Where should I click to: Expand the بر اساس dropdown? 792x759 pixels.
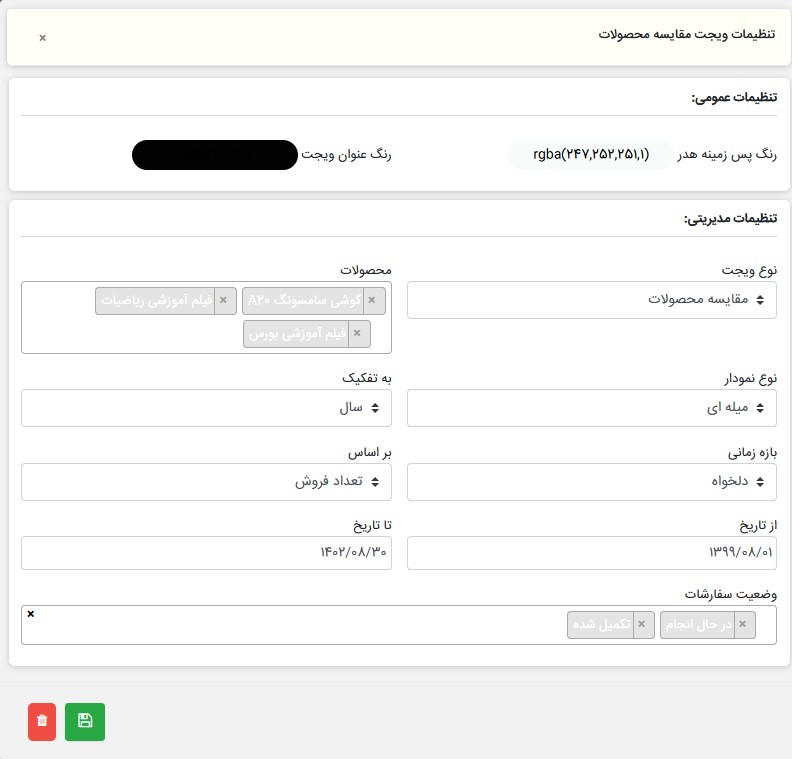click(x=206, y=481)
